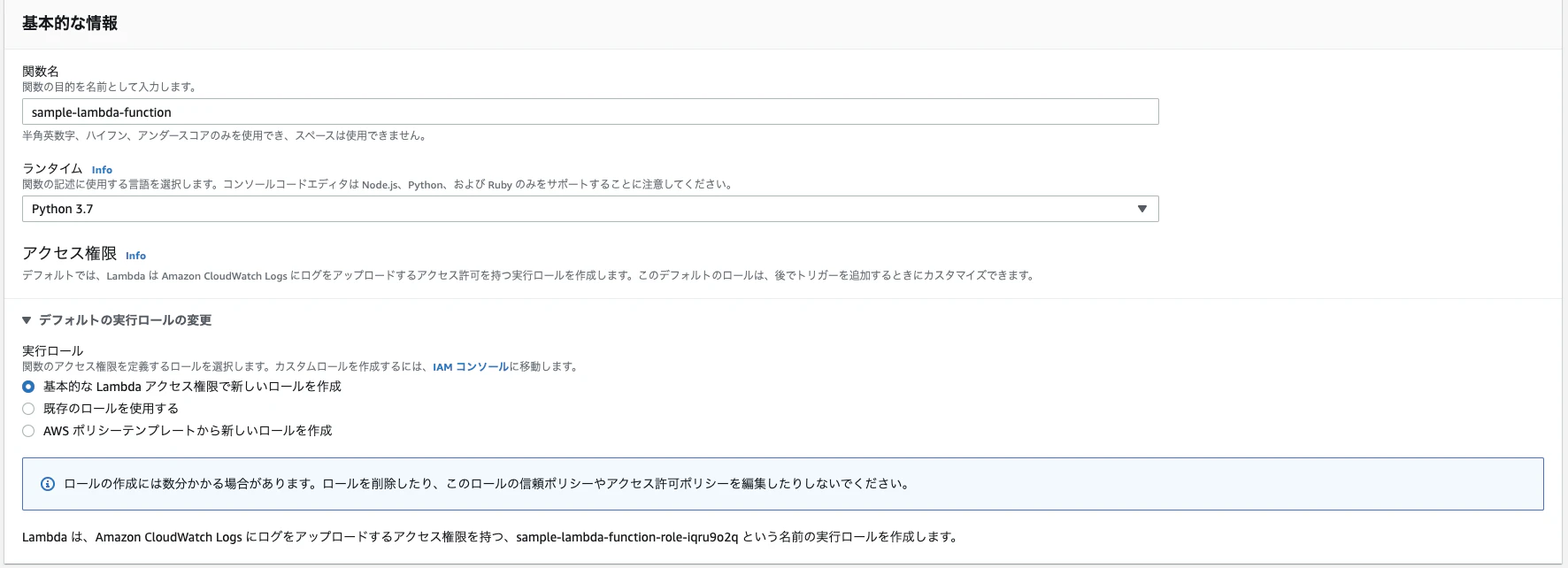
Task: Open the Info link beside ランタイム
Action: pos(102,170)
